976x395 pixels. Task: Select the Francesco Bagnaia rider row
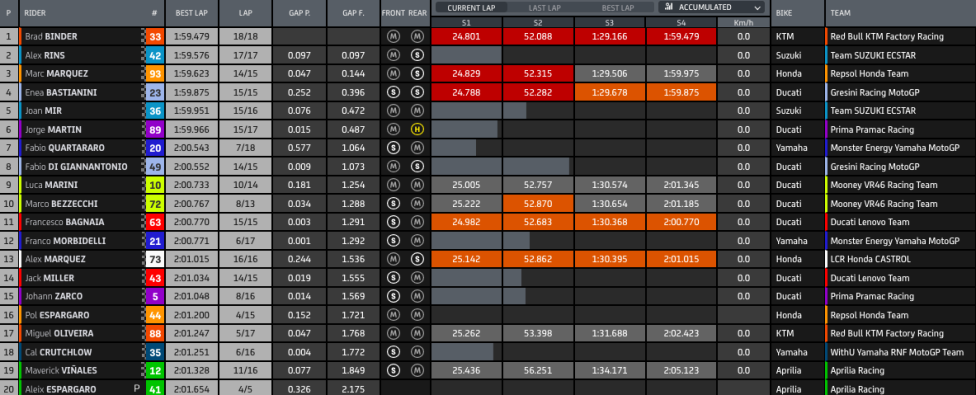pos(488,222)
